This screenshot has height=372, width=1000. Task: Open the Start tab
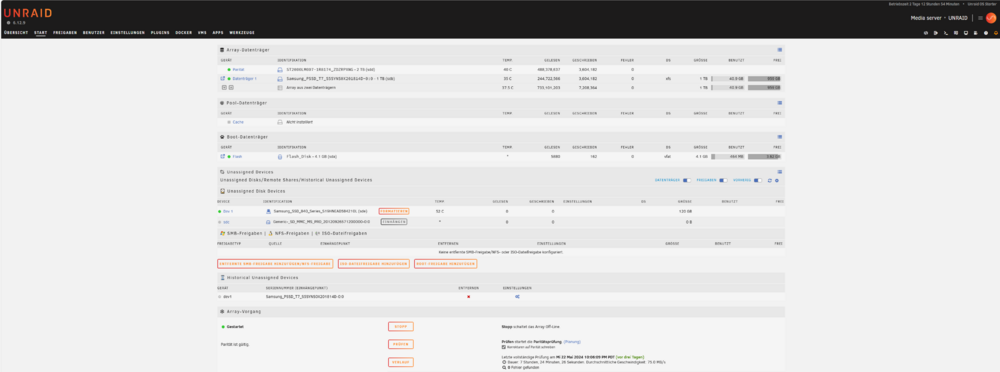41,33
